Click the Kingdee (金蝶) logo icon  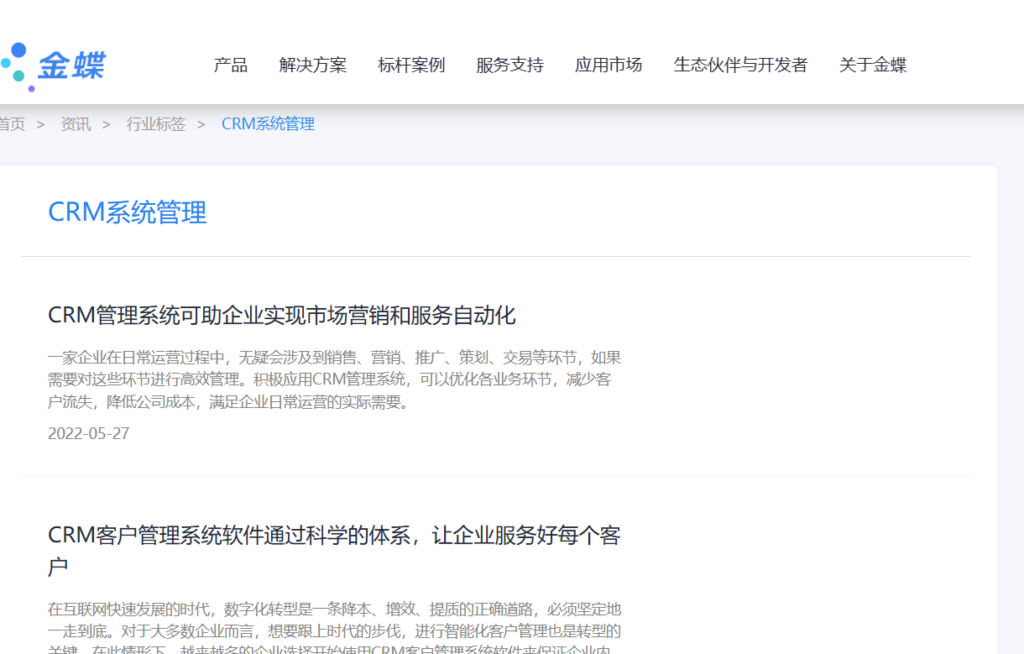pyautogui.click(x=52, y=66)
